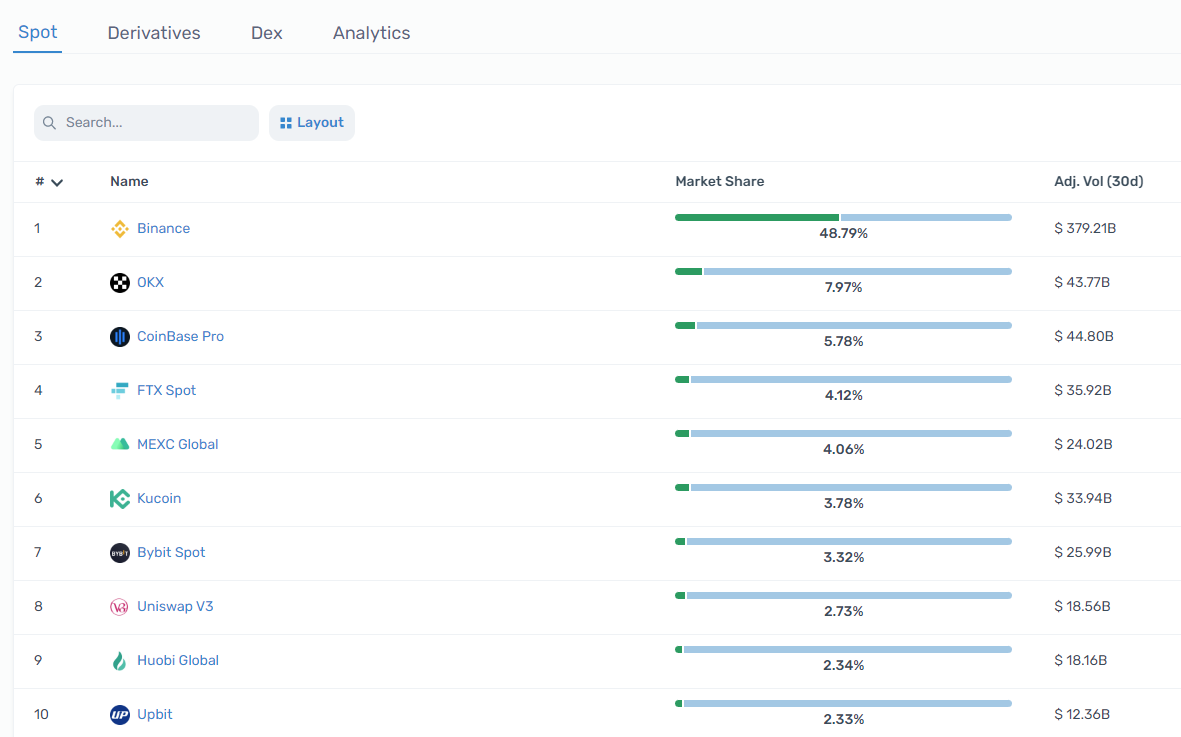
Task: Select the $ 18.16B volume value
Action: [x=1080, y=660]
